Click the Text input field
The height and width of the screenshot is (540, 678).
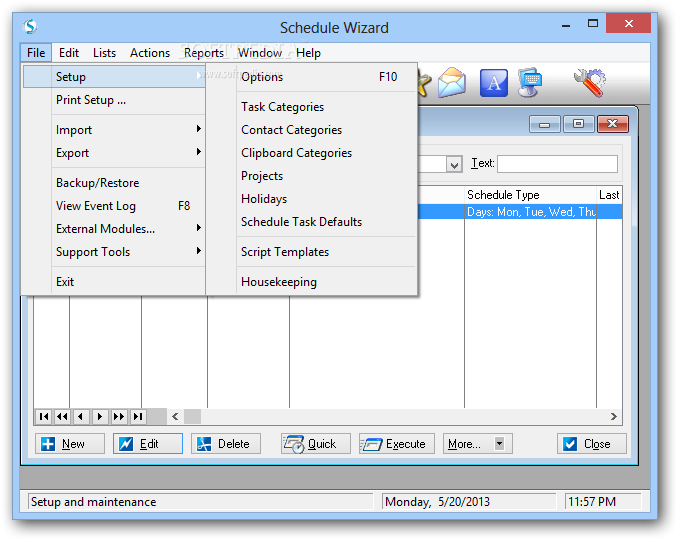point(557,164)
